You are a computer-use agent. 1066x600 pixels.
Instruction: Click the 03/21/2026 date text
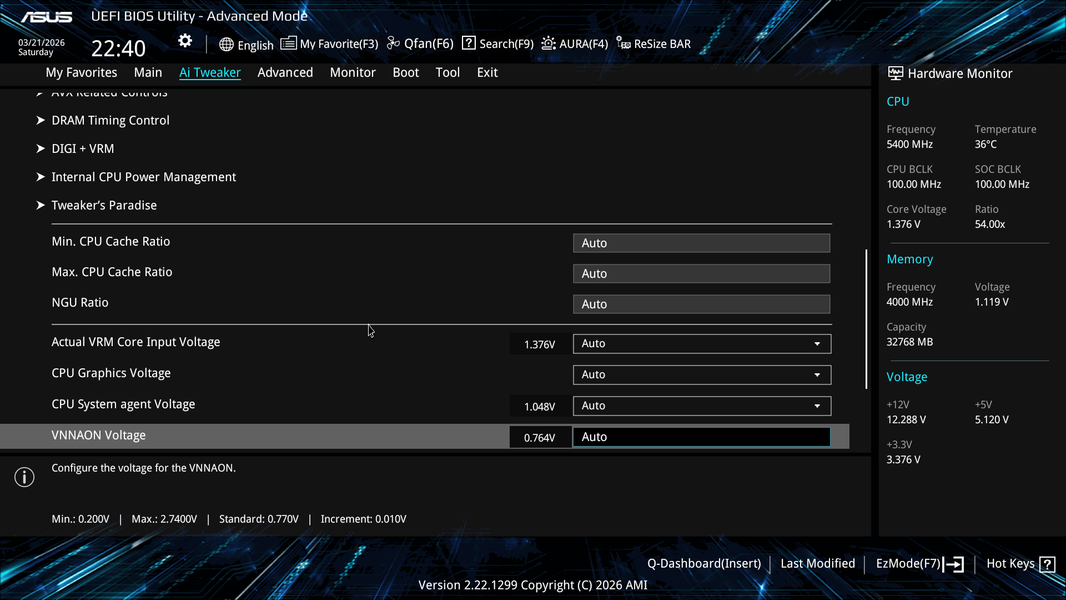tap(41, 42)
